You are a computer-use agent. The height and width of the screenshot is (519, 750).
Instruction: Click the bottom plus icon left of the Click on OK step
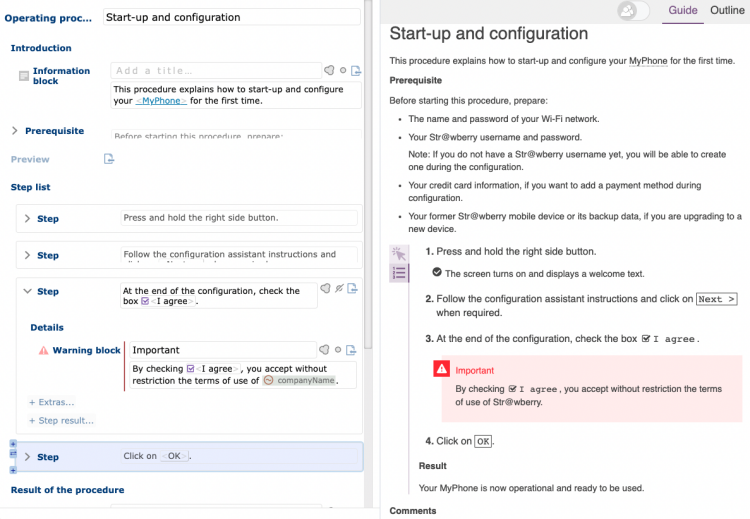pyautogui.click(x=13, y=470)
